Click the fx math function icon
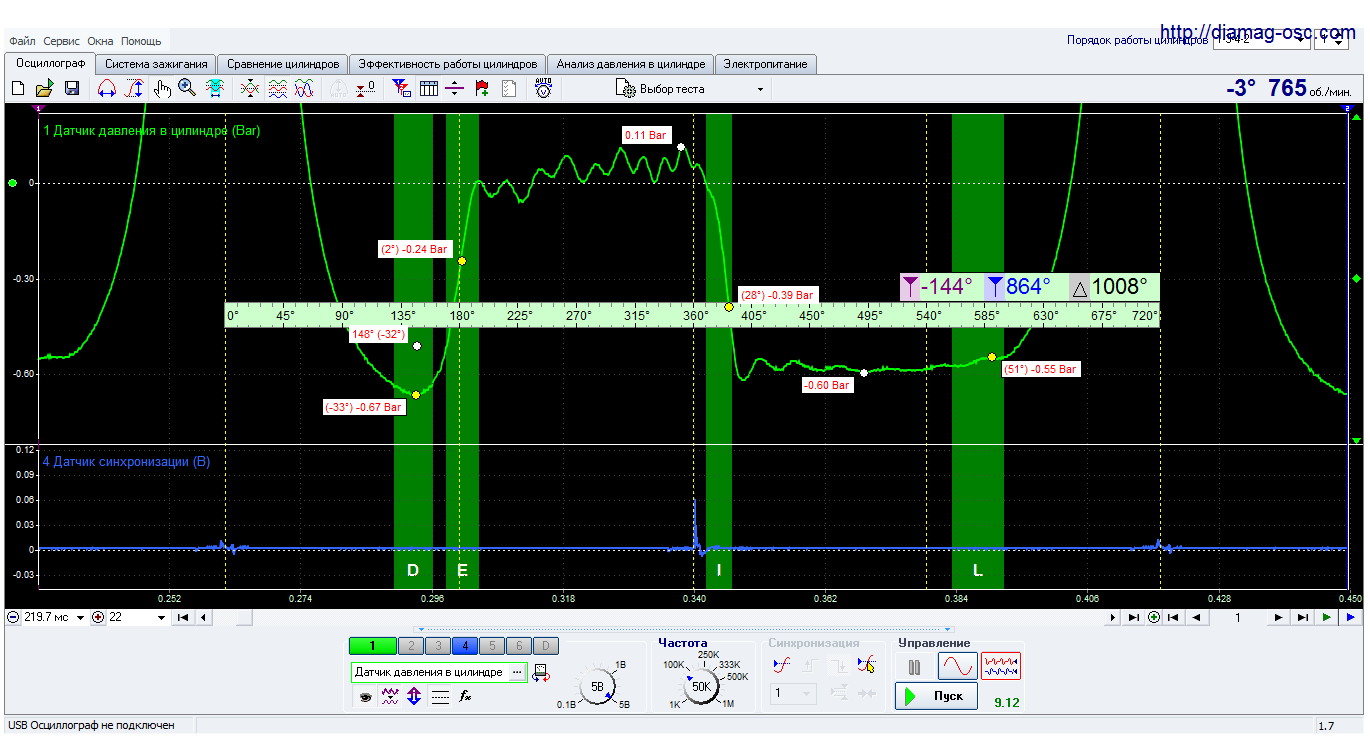The image size is (1370, 738). pos(465,697)
